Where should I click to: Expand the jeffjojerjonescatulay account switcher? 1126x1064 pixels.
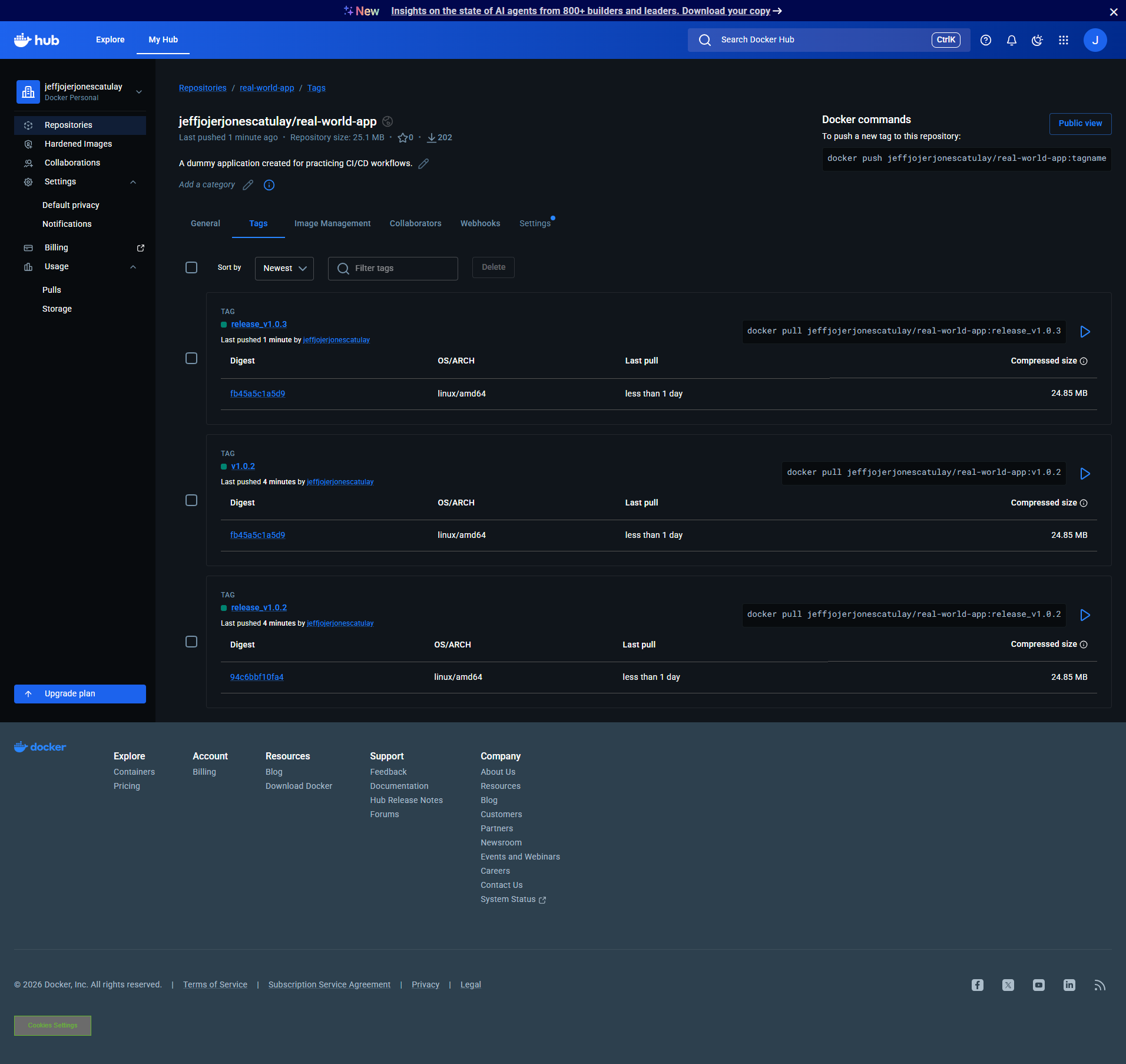click(x=139, y=92)
